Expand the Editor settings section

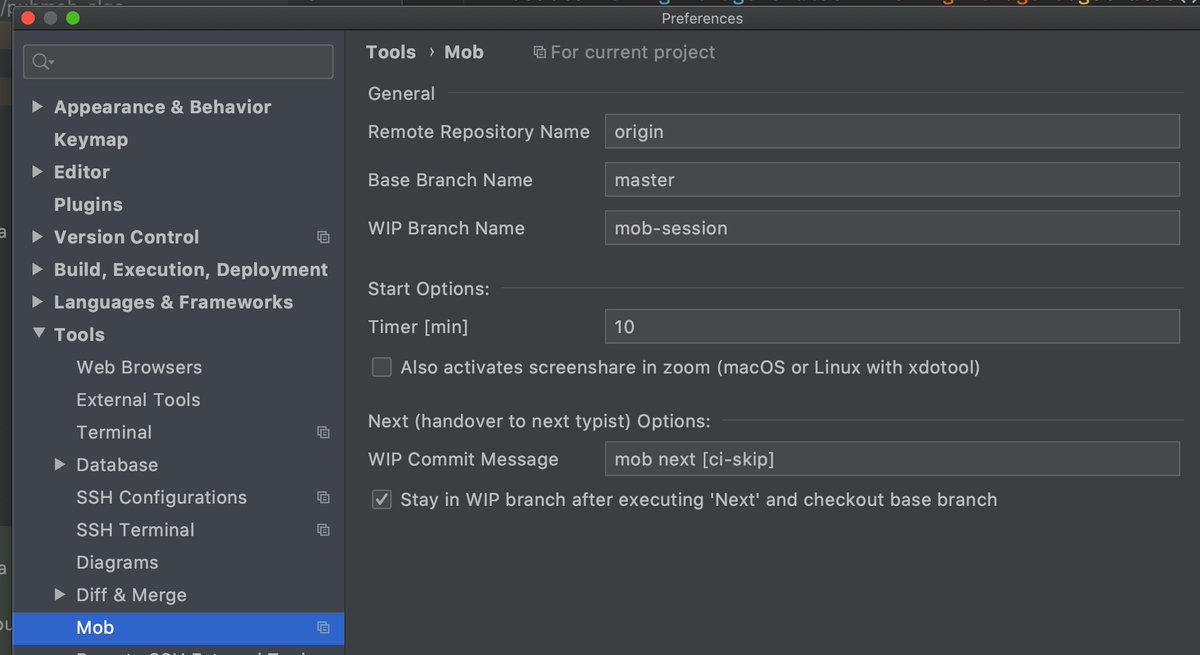(38, 172)
